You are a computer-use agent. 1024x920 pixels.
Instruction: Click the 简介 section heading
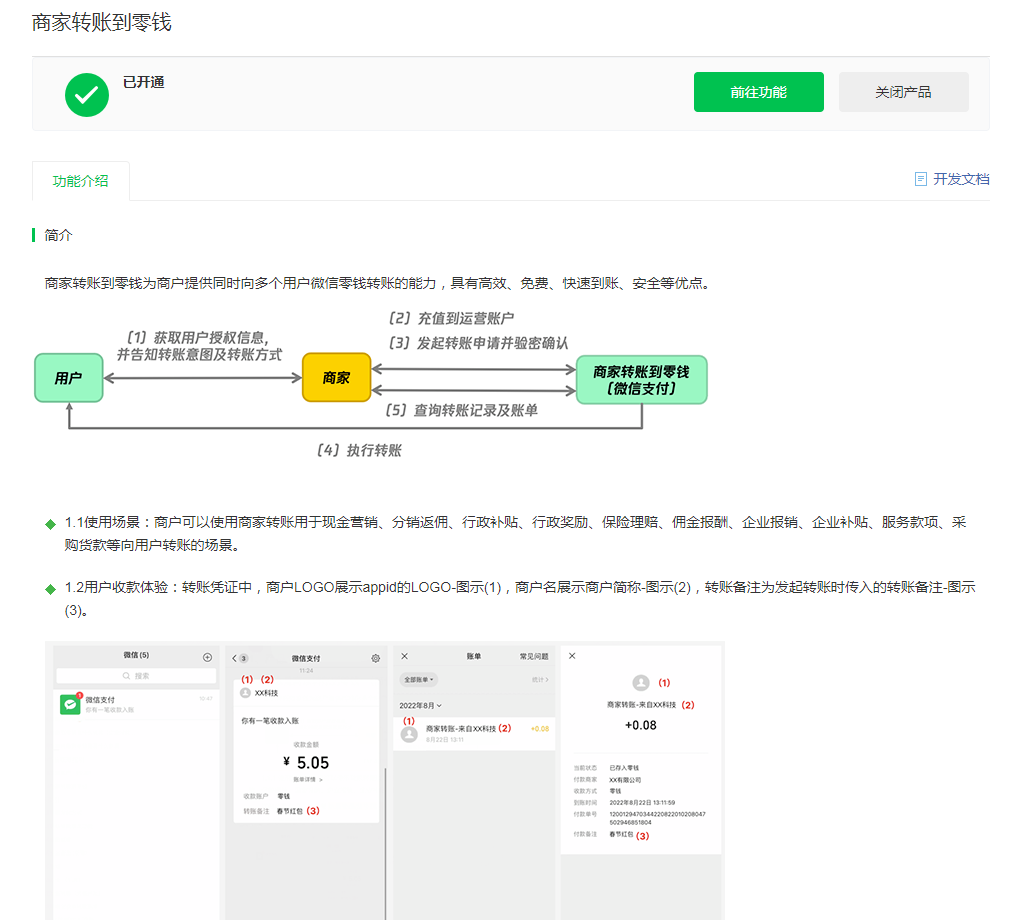(x=58, y=235)
